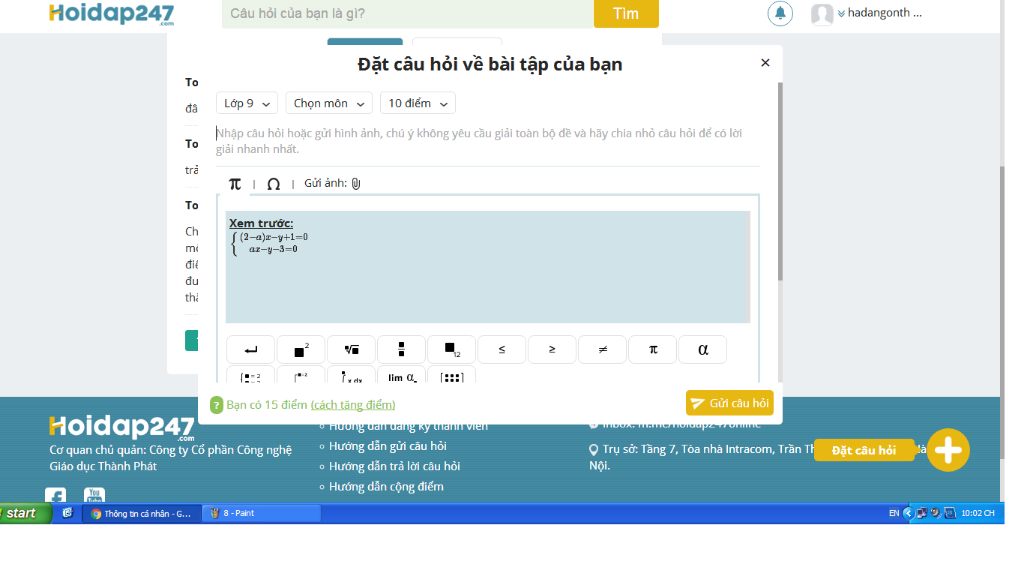The image size is (1024, 576).
Task: Open Facebook page icon in footer
Action: [x=56, y=496]
